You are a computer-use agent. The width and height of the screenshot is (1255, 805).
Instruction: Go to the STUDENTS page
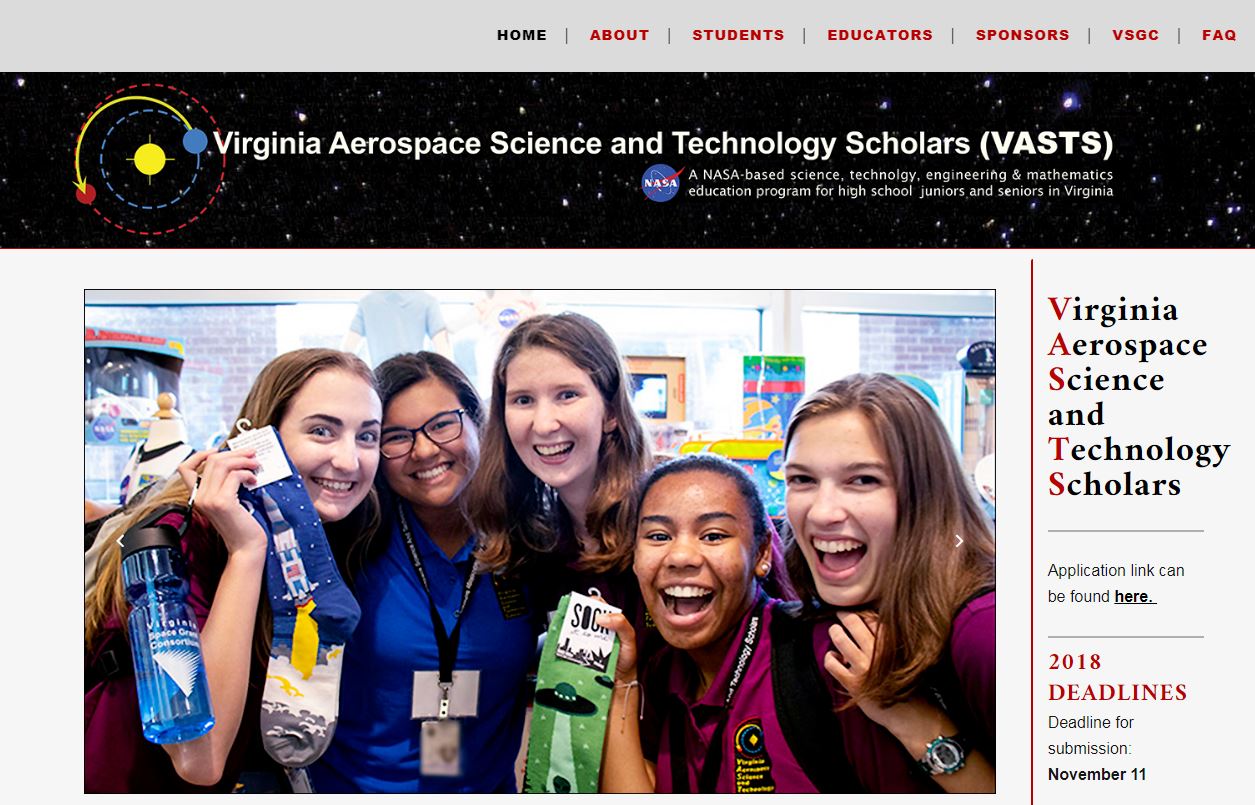tap(738, 35)
